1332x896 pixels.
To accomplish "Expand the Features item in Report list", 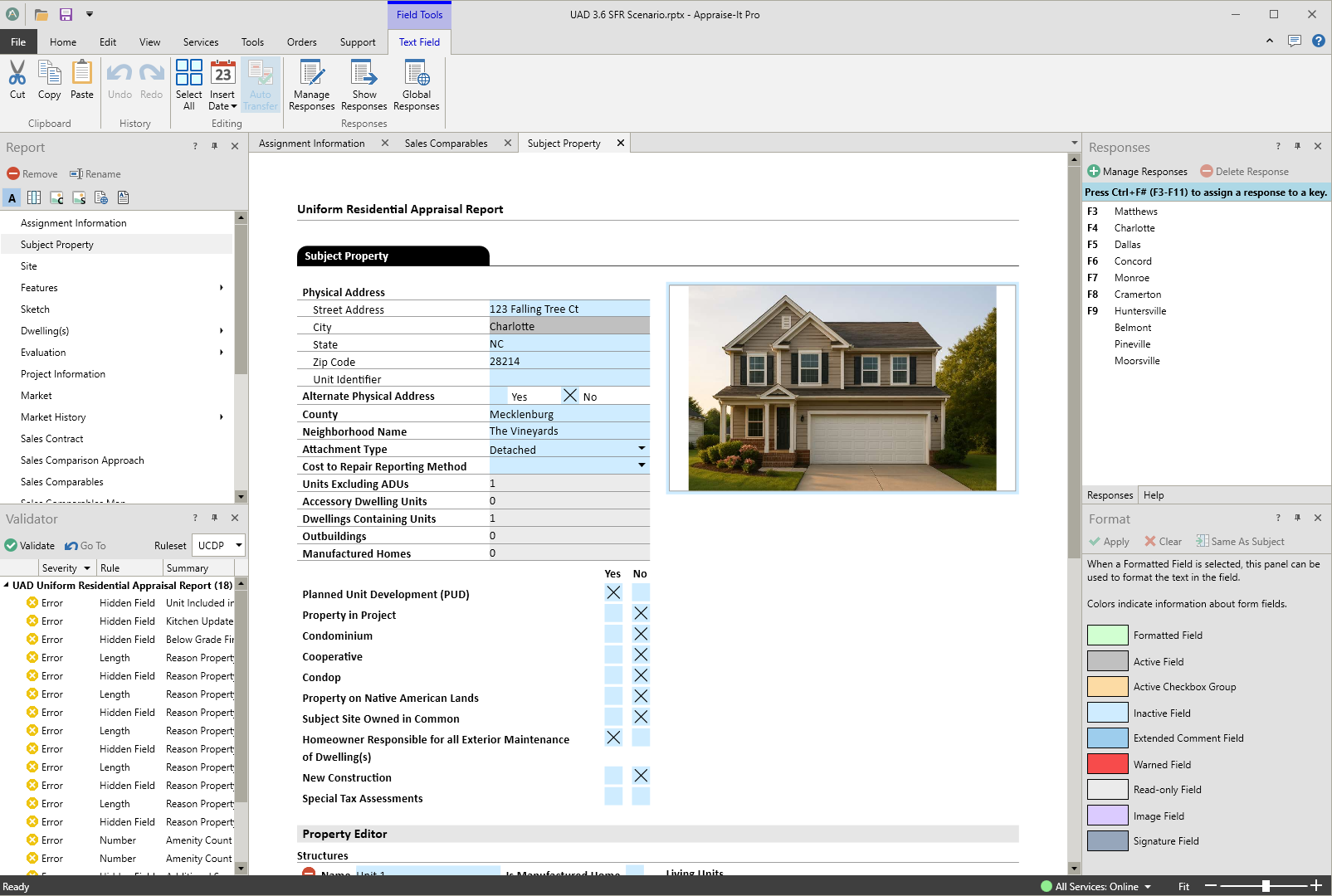I will pos(221,288).
